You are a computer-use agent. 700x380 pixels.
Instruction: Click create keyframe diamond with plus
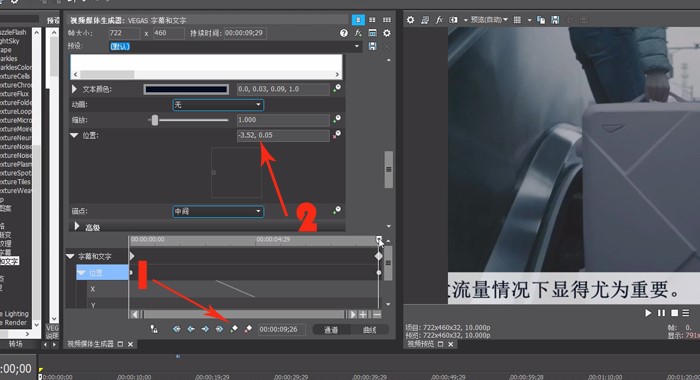click(x=233, y=329)
